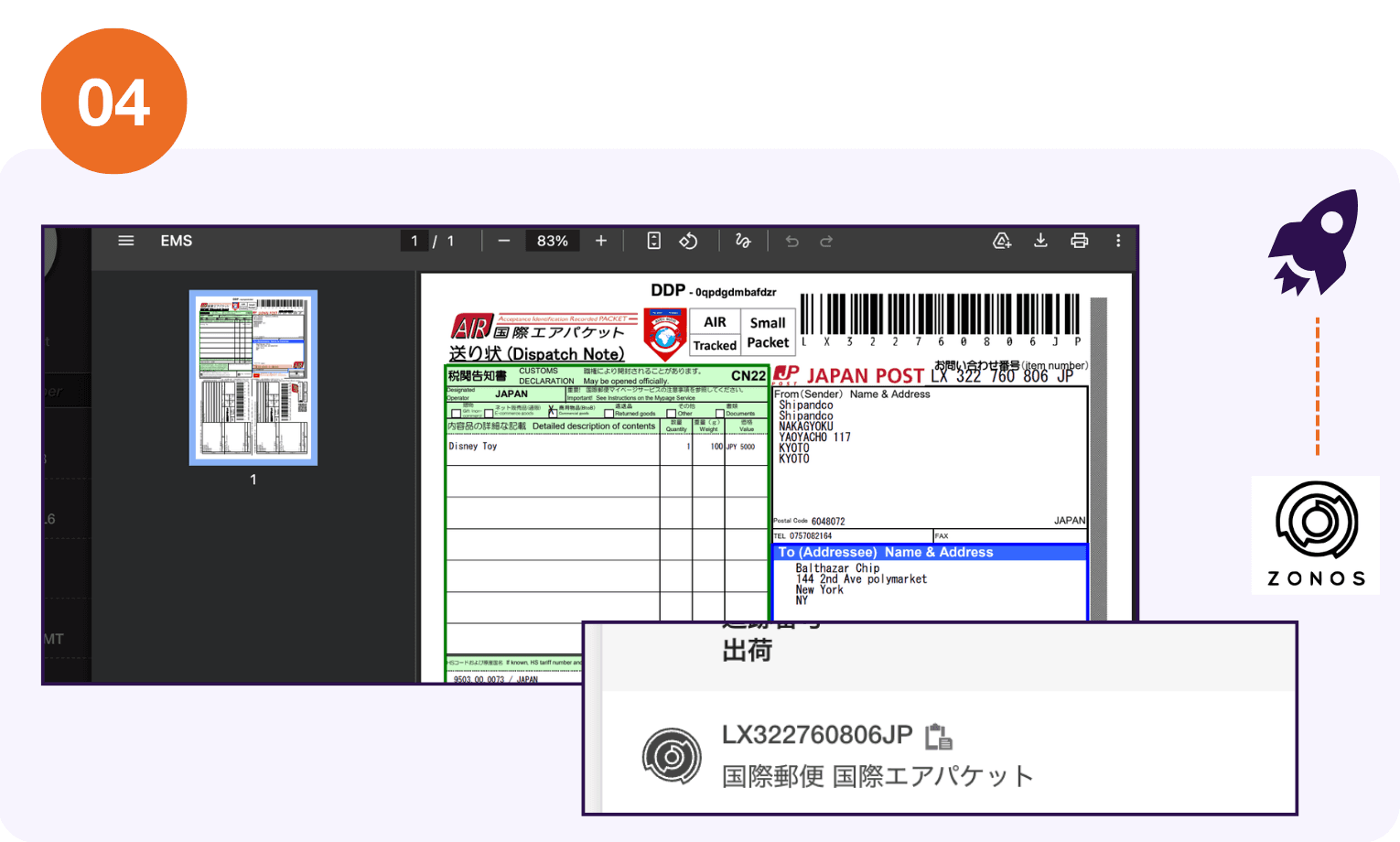Click the Postal Code 6048072 text
Image resolution: width=1400 pixels, height=842 pixels.
[809, 521]
